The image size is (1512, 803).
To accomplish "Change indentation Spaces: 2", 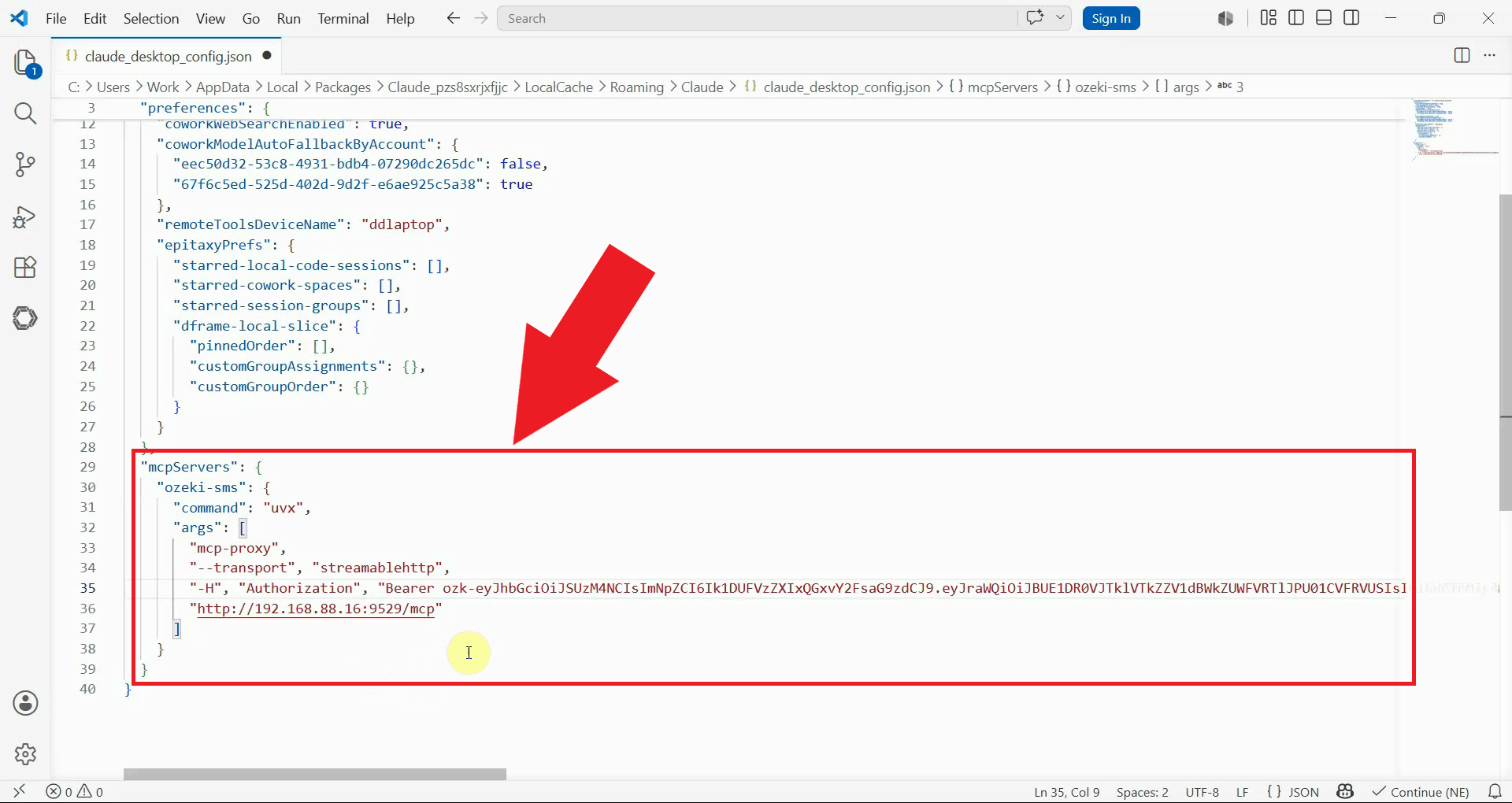I will pos(1142,792).
